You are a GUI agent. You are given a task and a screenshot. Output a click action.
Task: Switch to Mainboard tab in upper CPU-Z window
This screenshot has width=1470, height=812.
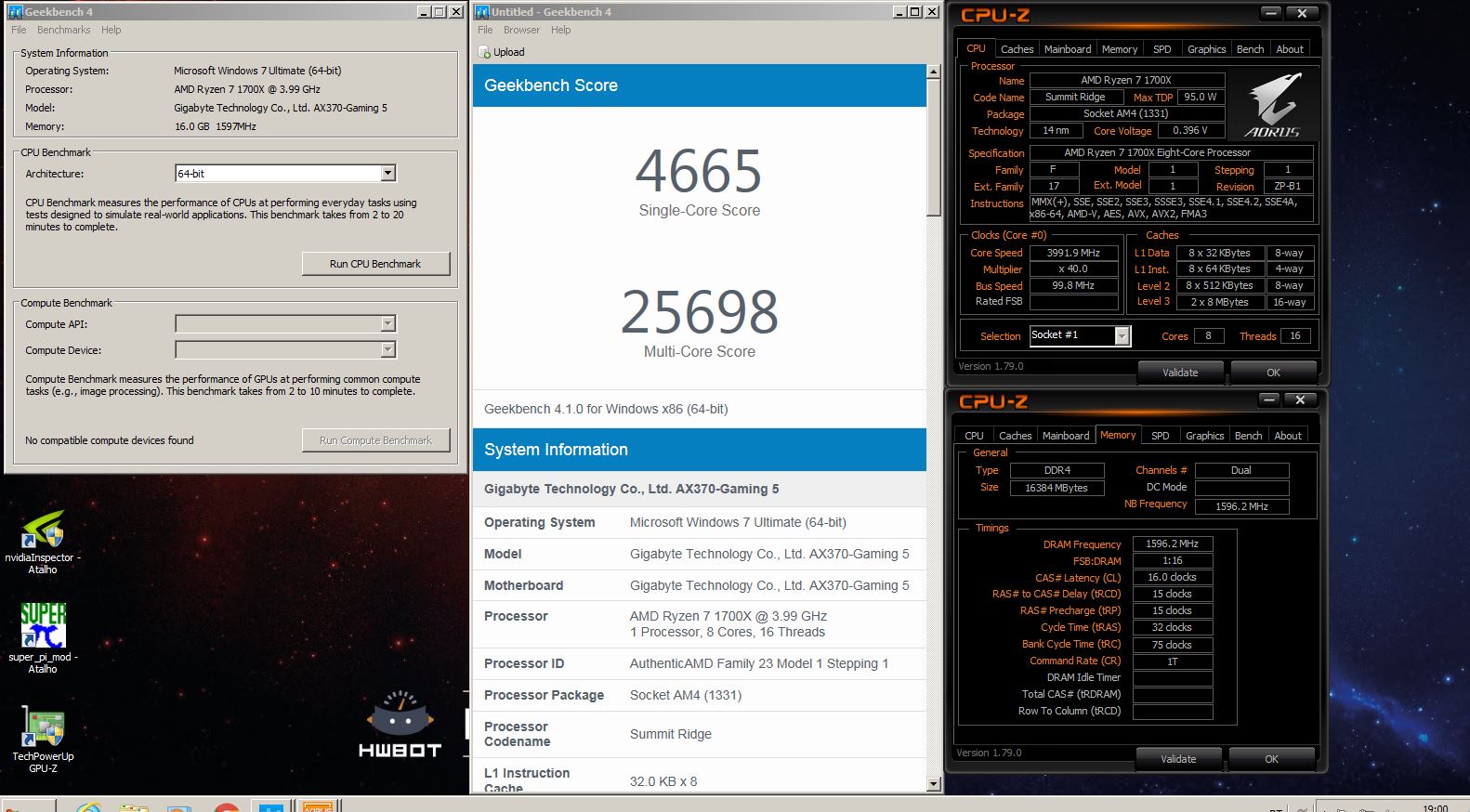click(x=1068, y=49)
